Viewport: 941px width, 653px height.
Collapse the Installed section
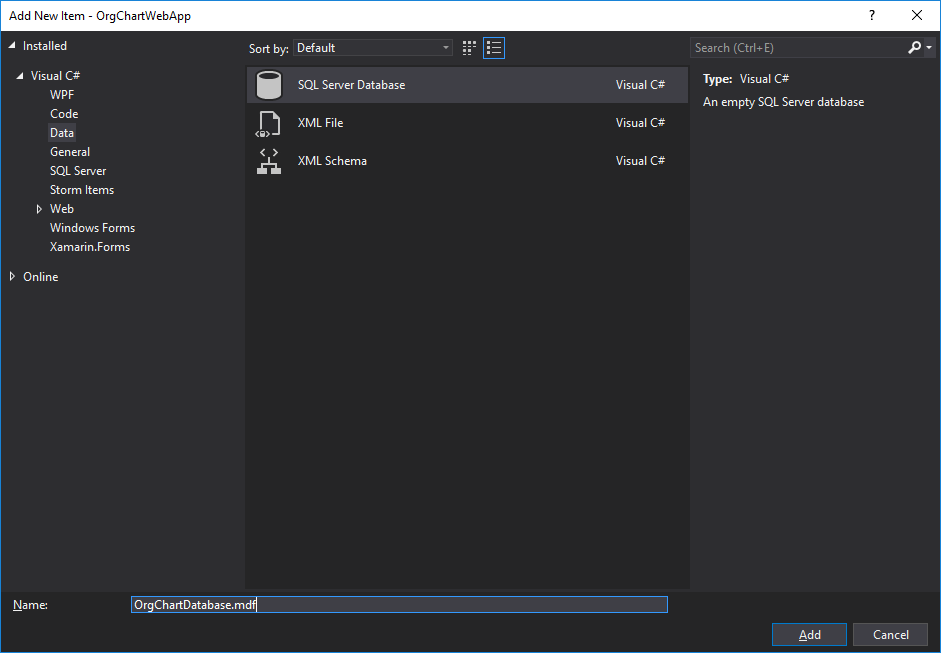(13, 45)
